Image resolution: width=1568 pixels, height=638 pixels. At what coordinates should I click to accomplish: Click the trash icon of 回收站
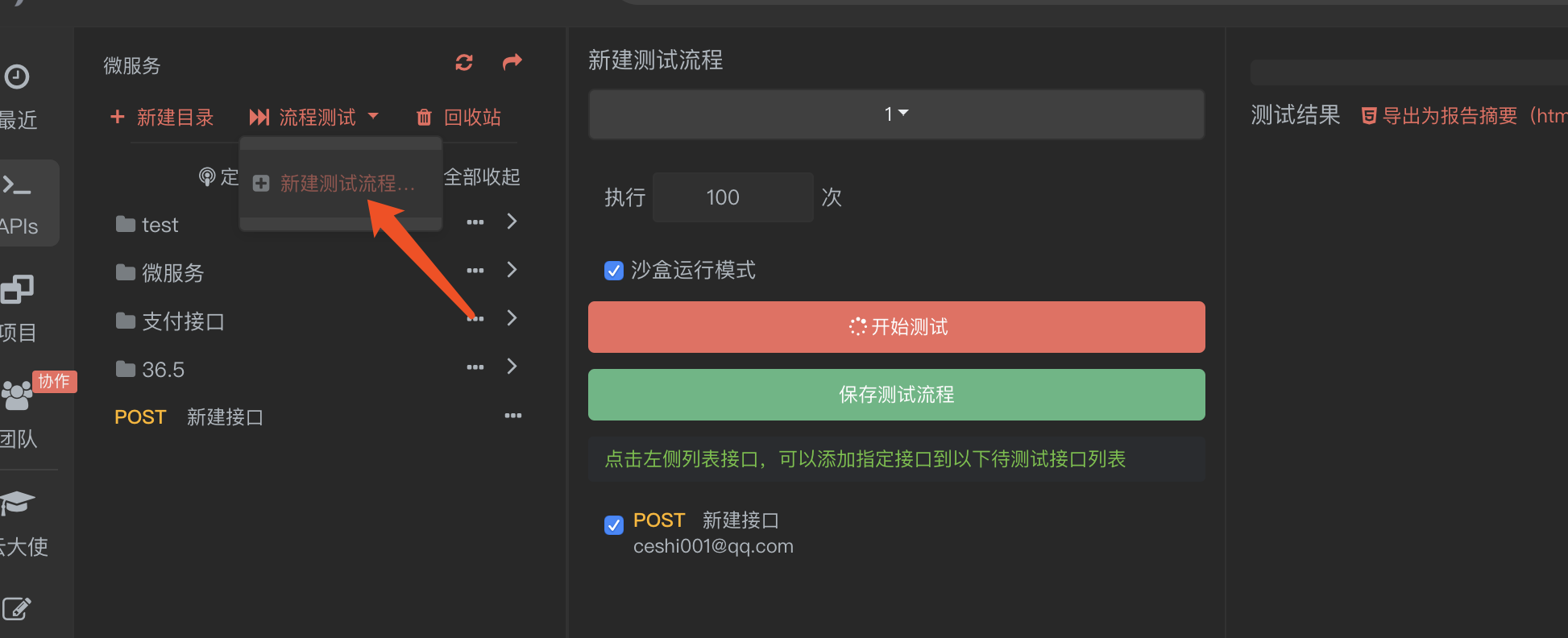(424, 118)
